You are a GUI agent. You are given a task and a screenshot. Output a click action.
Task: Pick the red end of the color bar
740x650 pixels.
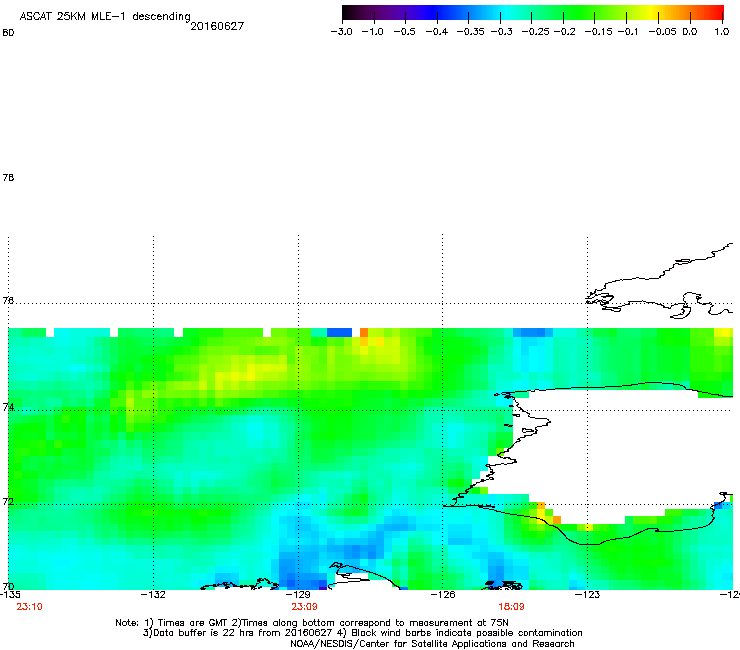tap(716, 12)
